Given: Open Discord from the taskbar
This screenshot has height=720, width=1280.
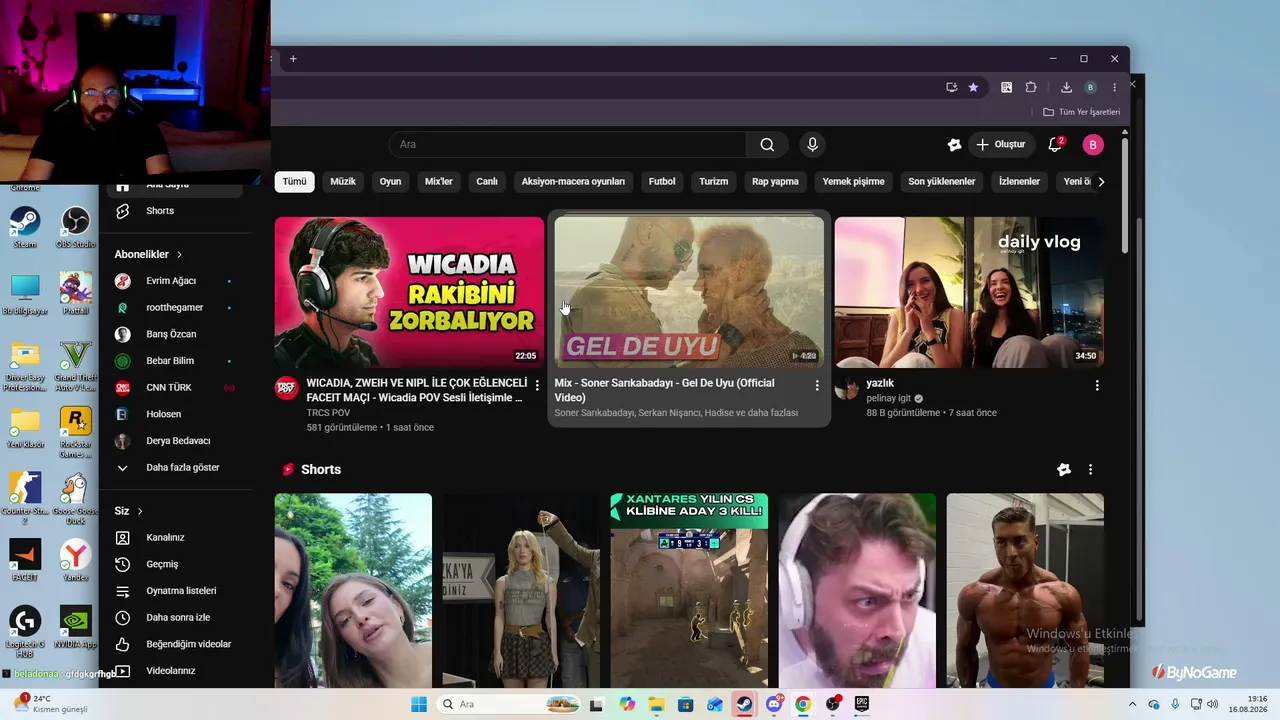Looking at the screenshot, I should [x=774, y=704].
